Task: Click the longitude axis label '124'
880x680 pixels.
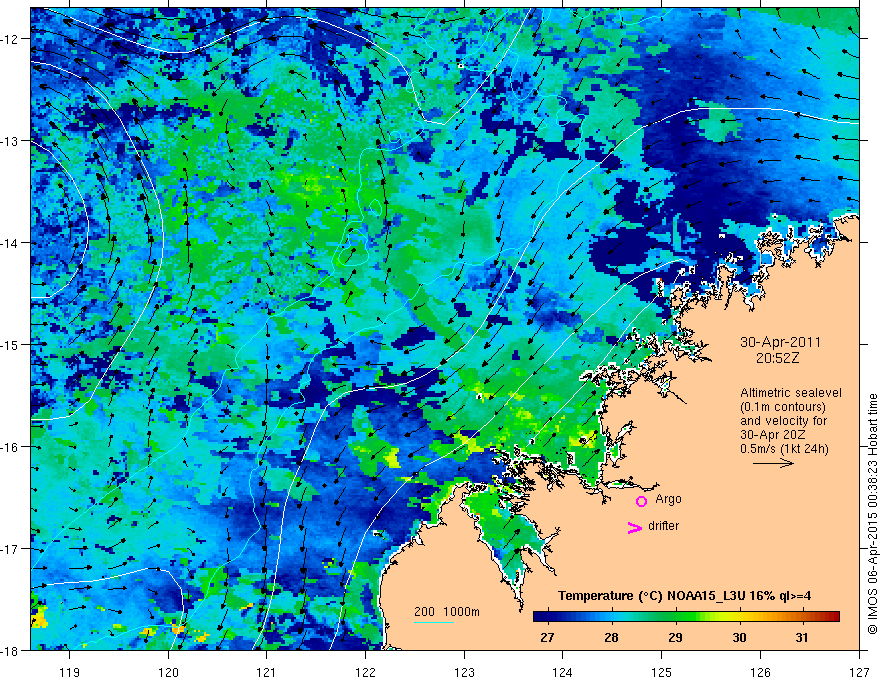Action: 562,672
